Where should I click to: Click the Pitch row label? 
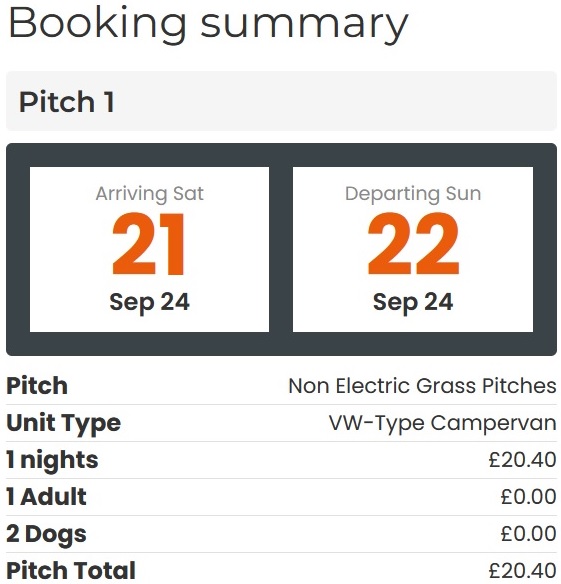(x=37, y=385)
